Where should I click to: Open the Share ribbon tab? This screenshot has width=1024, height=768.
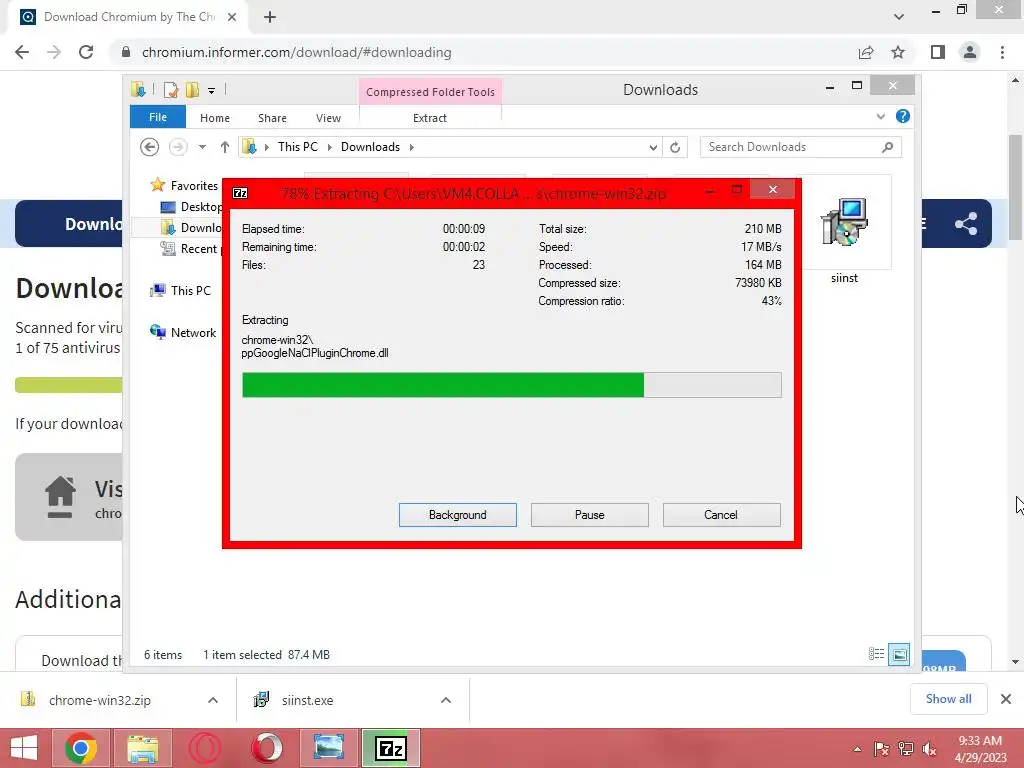click(272, 118)
